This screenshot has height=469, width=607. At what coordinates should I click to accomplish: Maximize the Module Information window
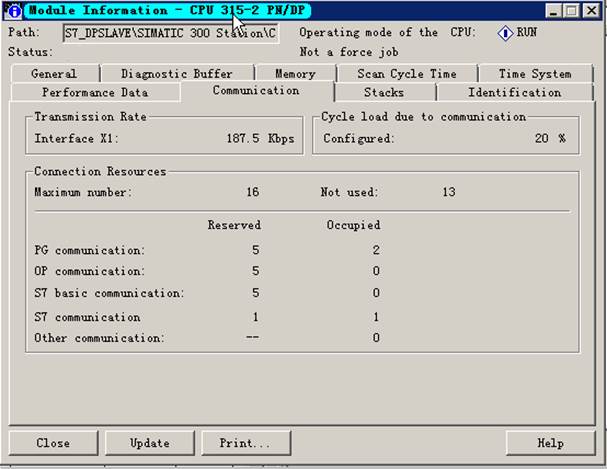572,11
